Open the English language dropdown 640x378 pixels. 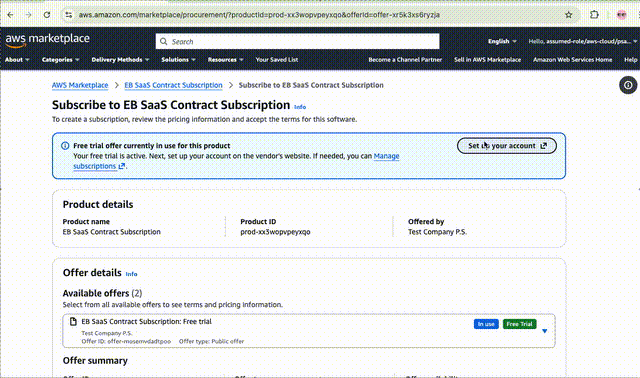(x=502, y=41)
